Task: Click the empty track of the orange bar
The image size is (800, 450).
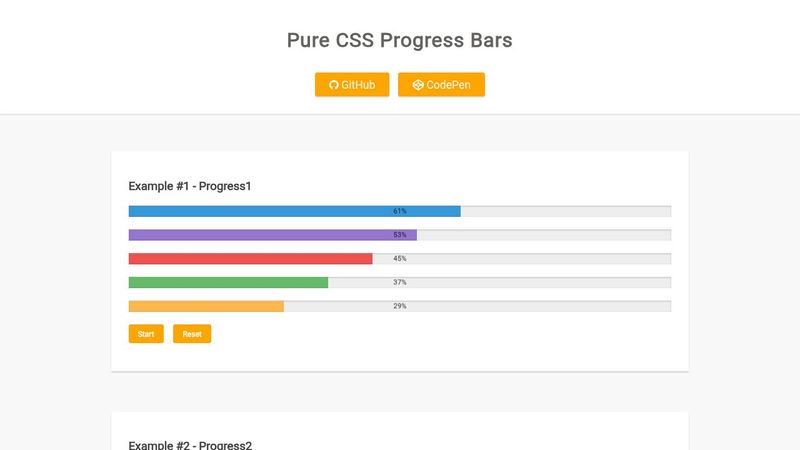Action: (540, 306)
